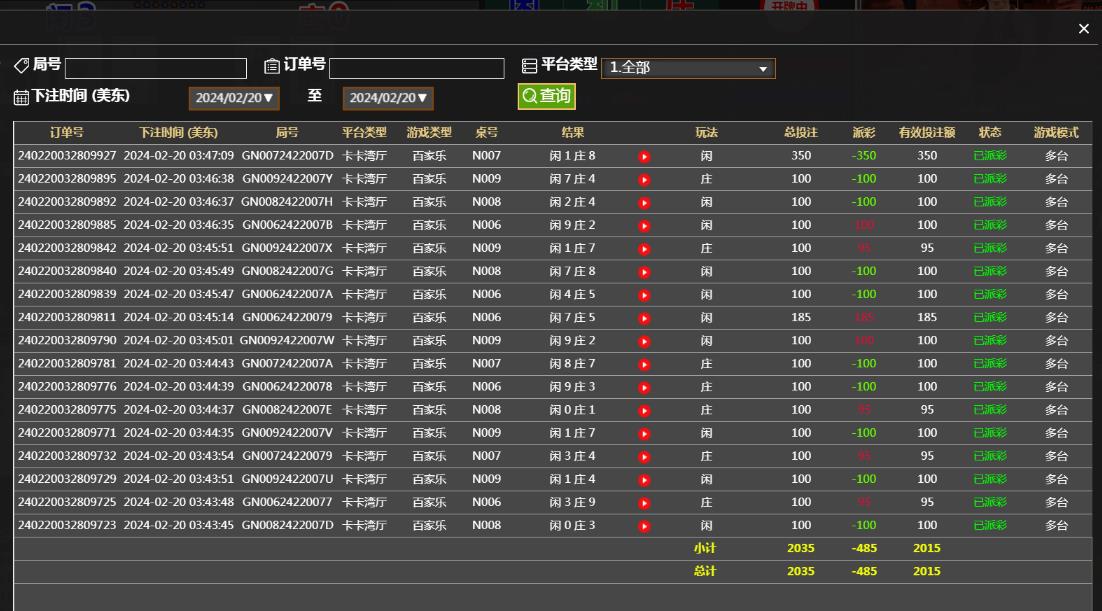Click the 局号 table column header
The height and width of the screenshot is (611, 1102).
coord(287,133)
